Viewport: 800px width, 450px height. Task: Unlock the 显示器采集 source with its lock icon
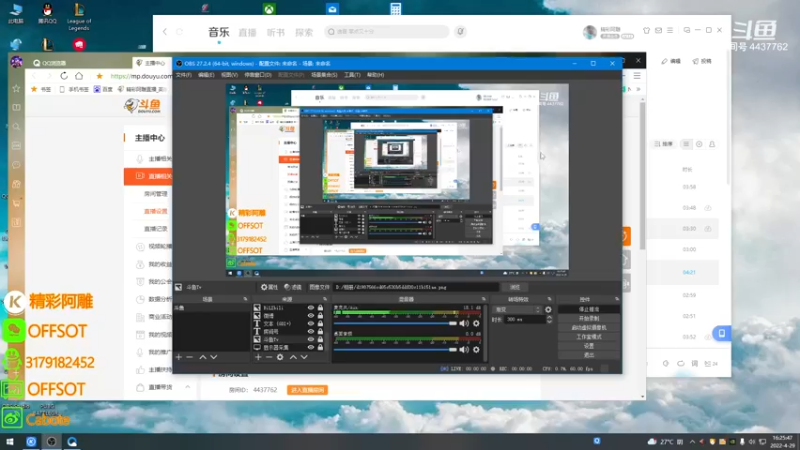[320, 347]
